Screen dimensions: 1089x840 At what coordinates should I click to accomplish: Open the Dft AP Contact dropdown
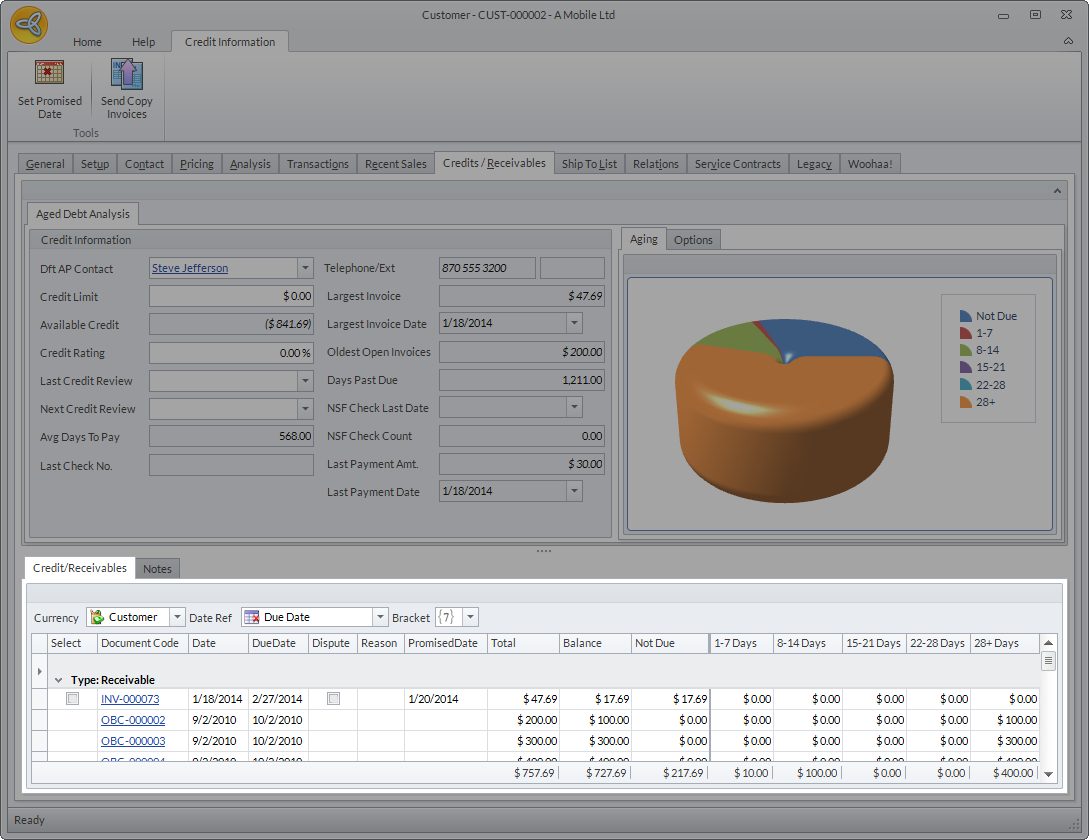(305, 268)
